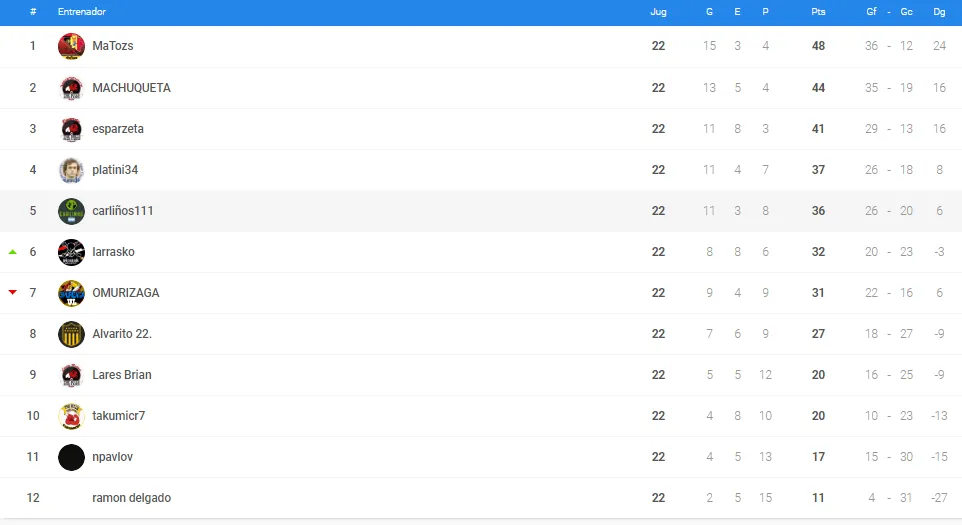
Task: Click npavlov goal difference -15
Action: click(939, 457)
